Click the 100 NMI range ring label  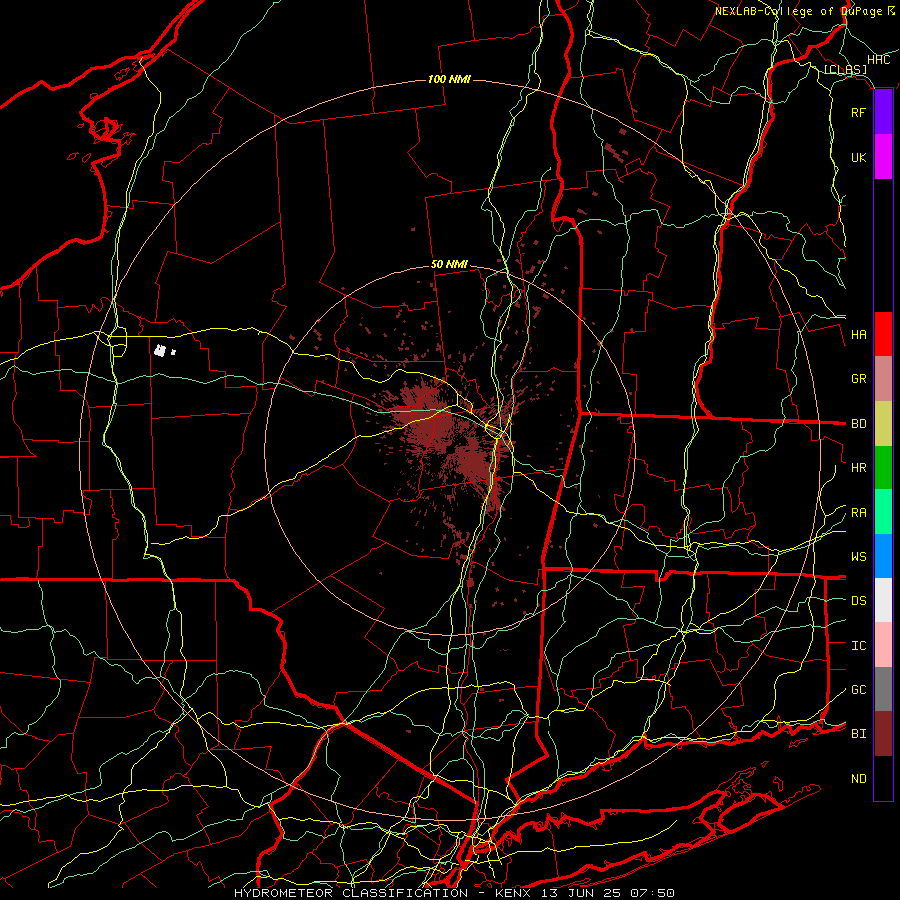tap(449, 79)
